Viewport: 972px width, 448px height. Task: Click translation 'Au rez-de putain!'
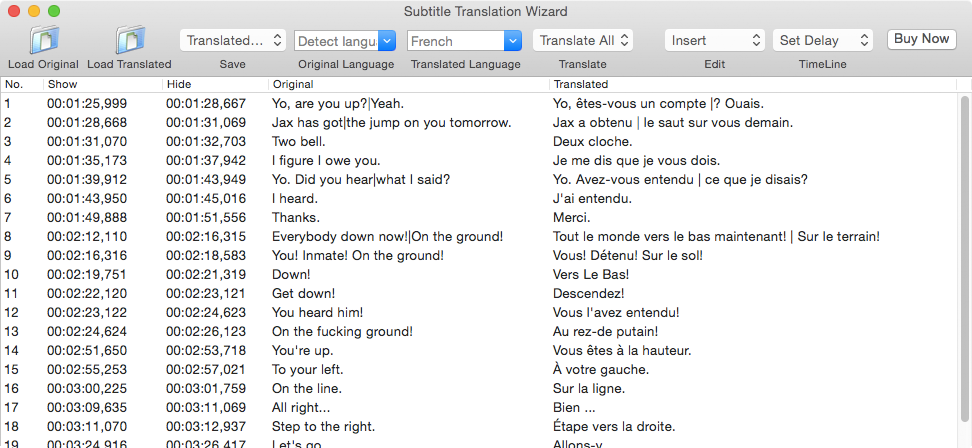point(605,332)
